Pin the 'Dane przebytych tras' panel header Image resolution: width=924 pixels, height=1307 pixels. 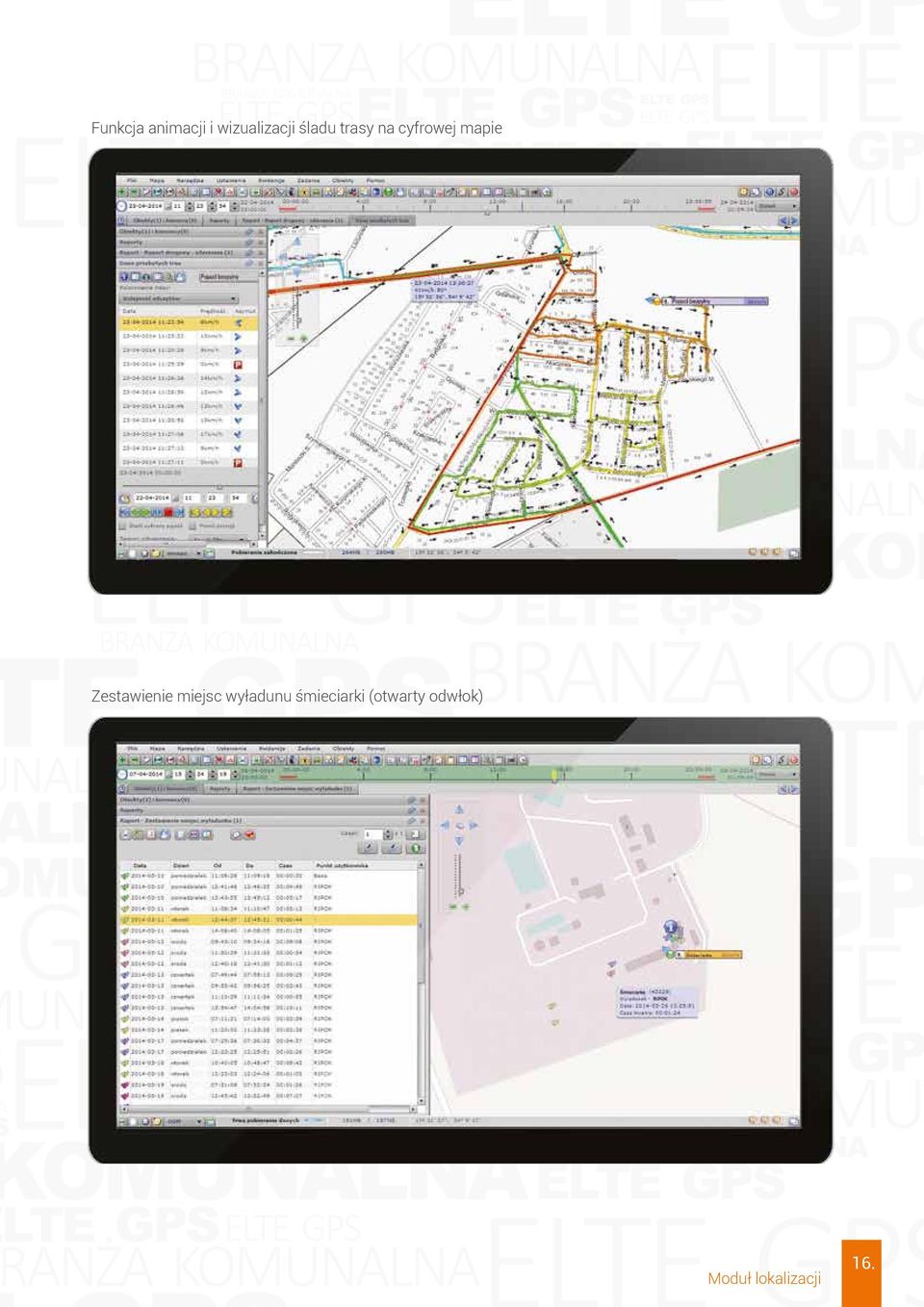click(x=249, y=263)
